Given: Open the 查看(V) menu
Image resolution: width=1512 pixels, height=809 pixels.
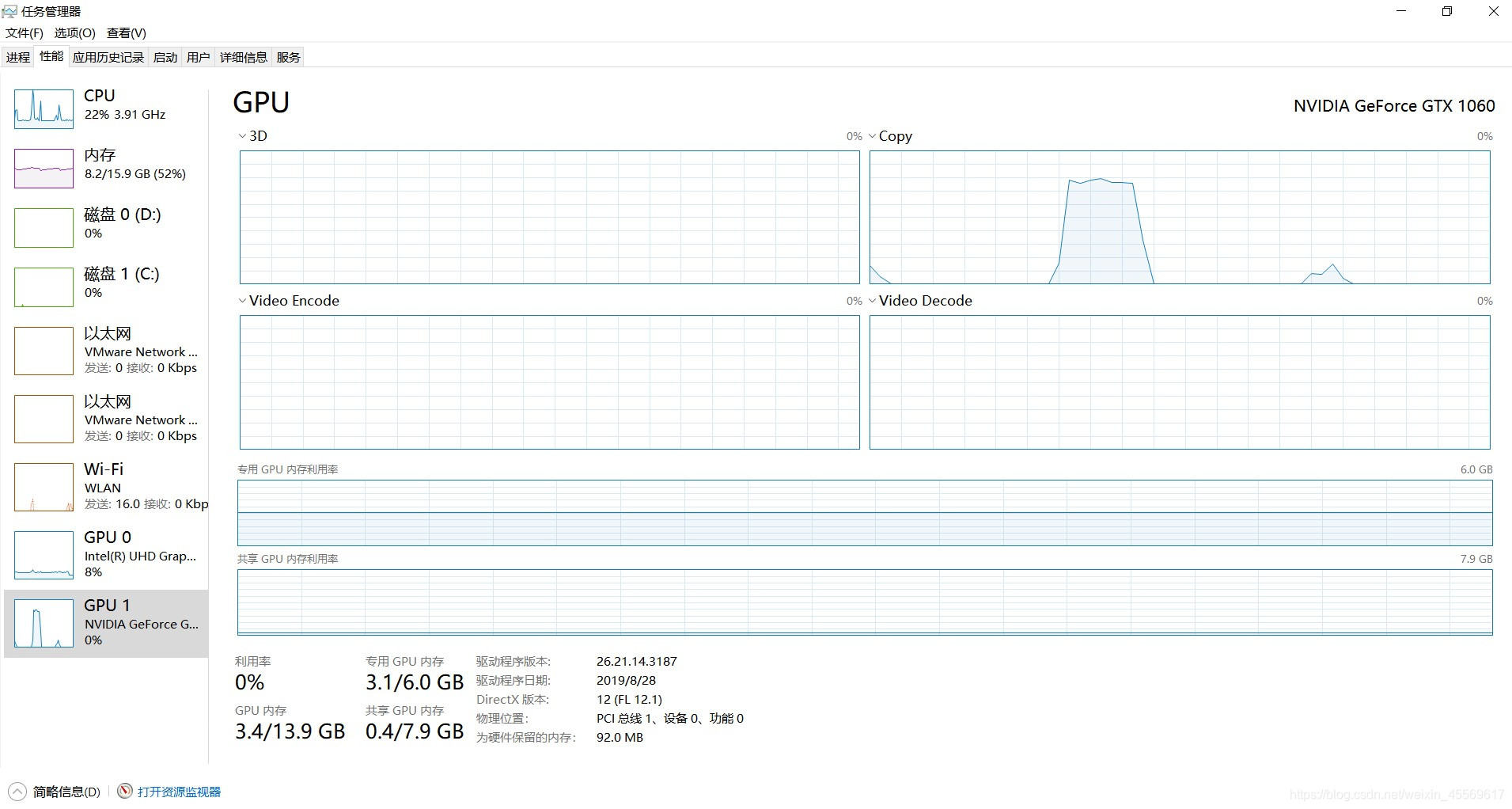Looking at the screenshot, I should (x=127, y=32).
